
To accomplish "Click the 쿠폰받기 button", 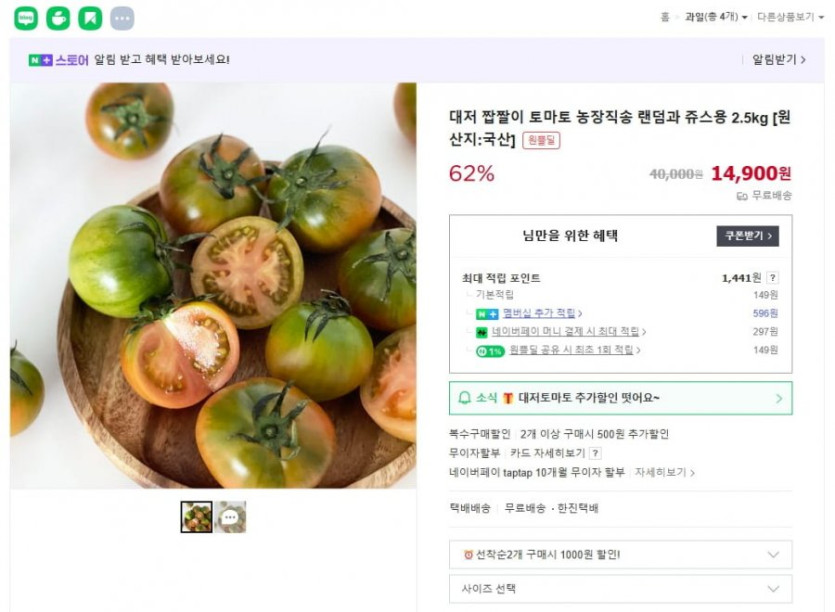I will 747,236.
